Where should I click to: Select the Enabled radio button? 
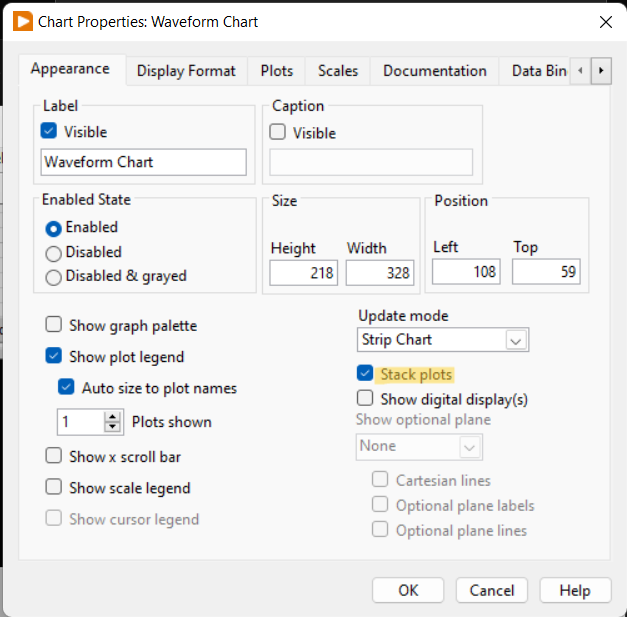pos(54,229)
